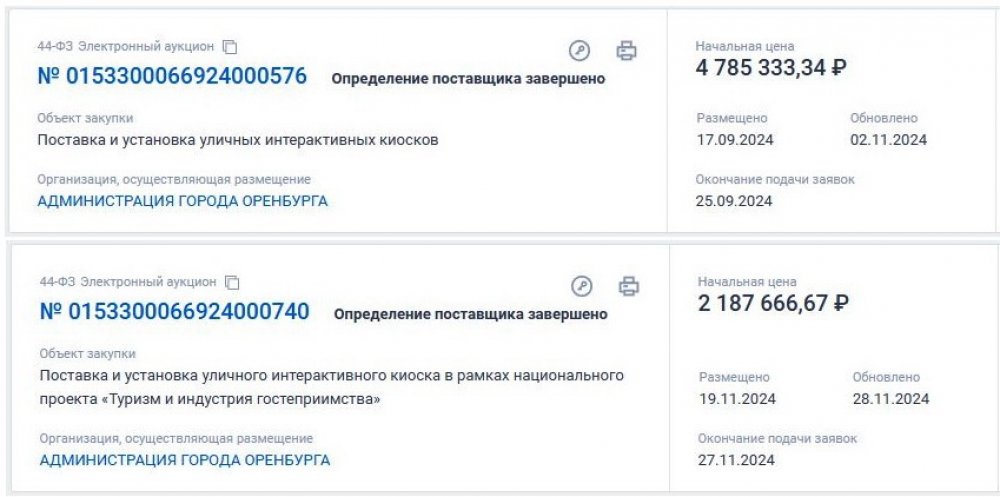Viewport: 1000px width, 497px height.
Task: Open АДМИНИСТРАЦИЯ ГОРОДА ОРЕНБУРГА link in second card
Action: coord(185,460)
